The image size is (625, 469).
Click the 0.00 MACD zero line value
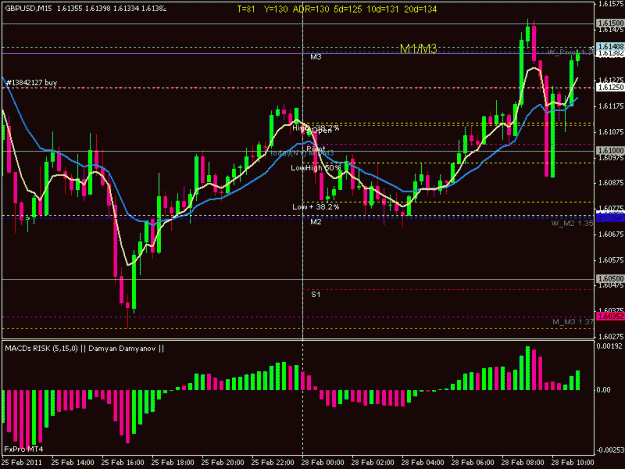pyautogui.click(x=603, y=390)
